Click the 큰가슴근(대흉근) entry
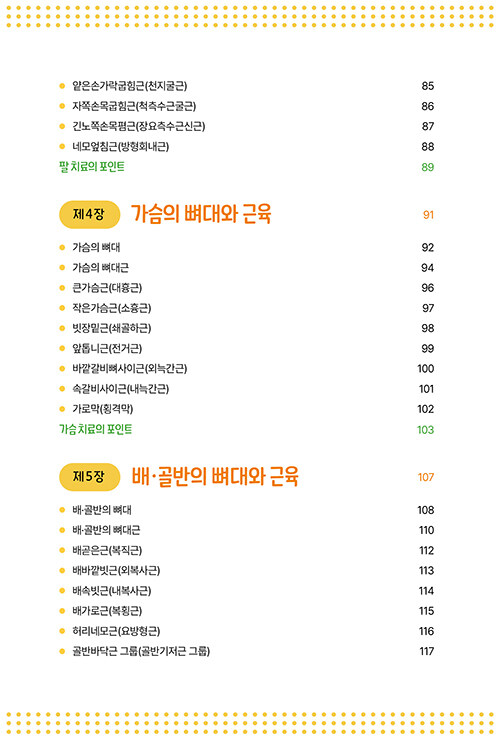Screen dimensions: 500x740 (107, 287)
